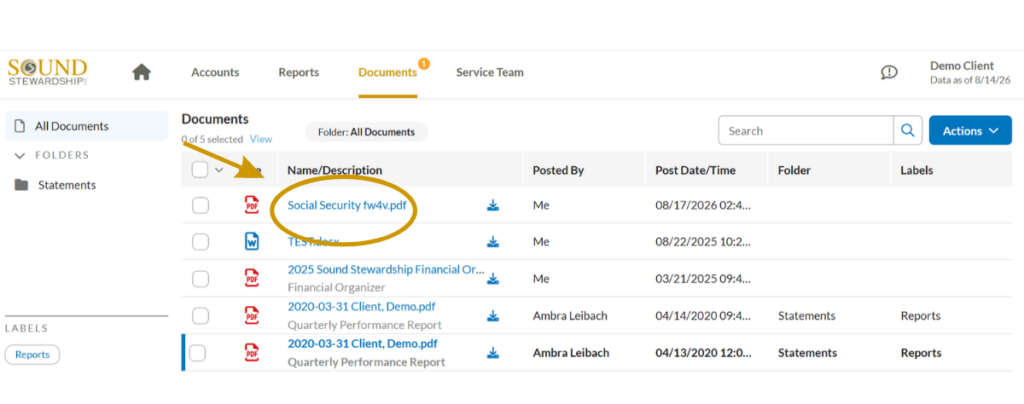Viewport: 1024px width, 404px height.
Task: Tick checkbox for 04/14/2020 Client Demo report
Action: tap(200, 316)
